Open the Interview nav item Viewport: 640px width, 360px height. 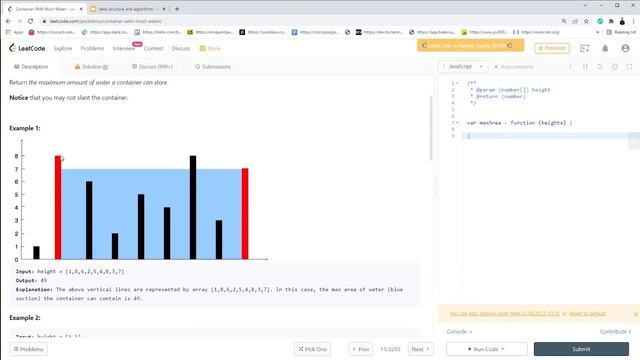[124, 48]
